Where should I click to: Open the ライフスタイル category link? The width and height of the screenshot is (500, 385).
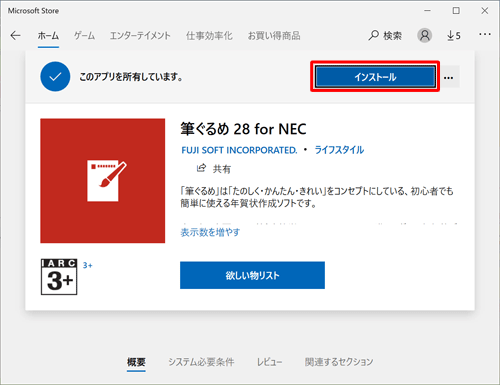(339, 150)
